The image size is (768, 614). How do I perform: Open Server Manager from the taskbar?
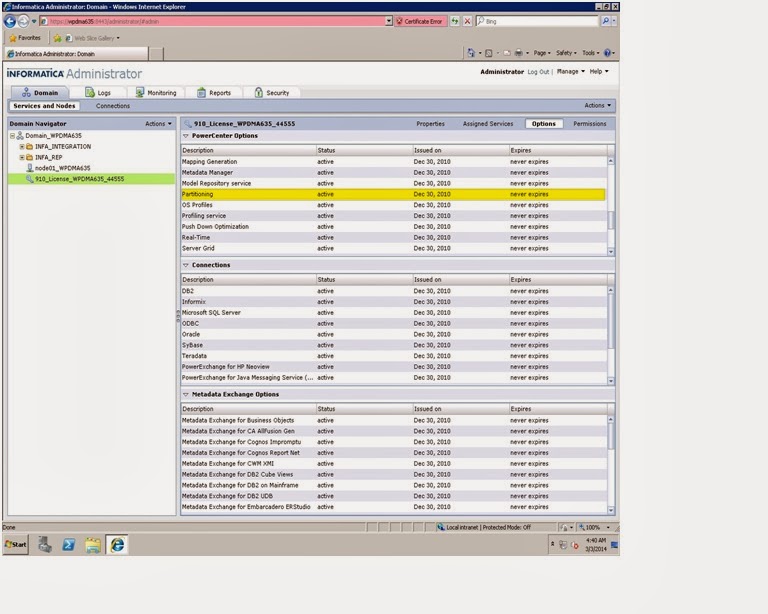[45, 544]
